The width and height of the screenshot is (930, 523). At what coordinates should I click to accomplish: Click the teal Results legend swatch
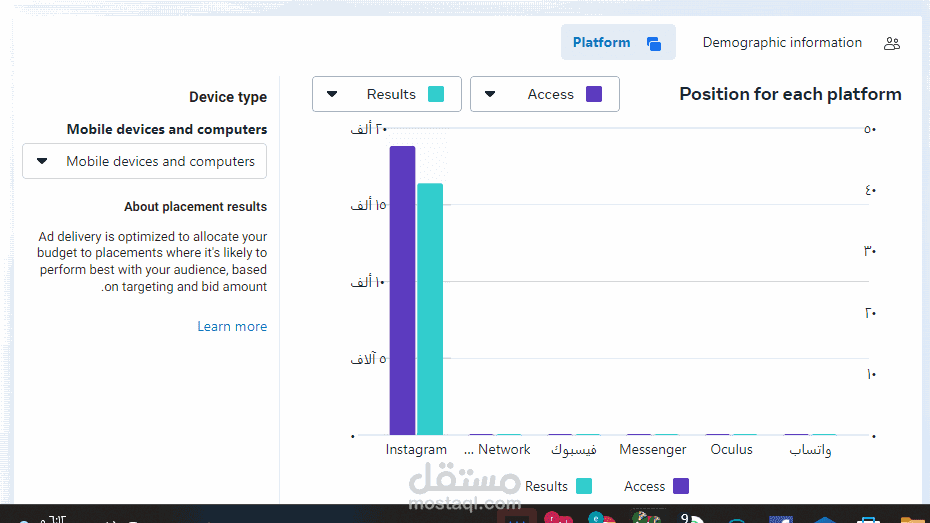pos(584,486)
